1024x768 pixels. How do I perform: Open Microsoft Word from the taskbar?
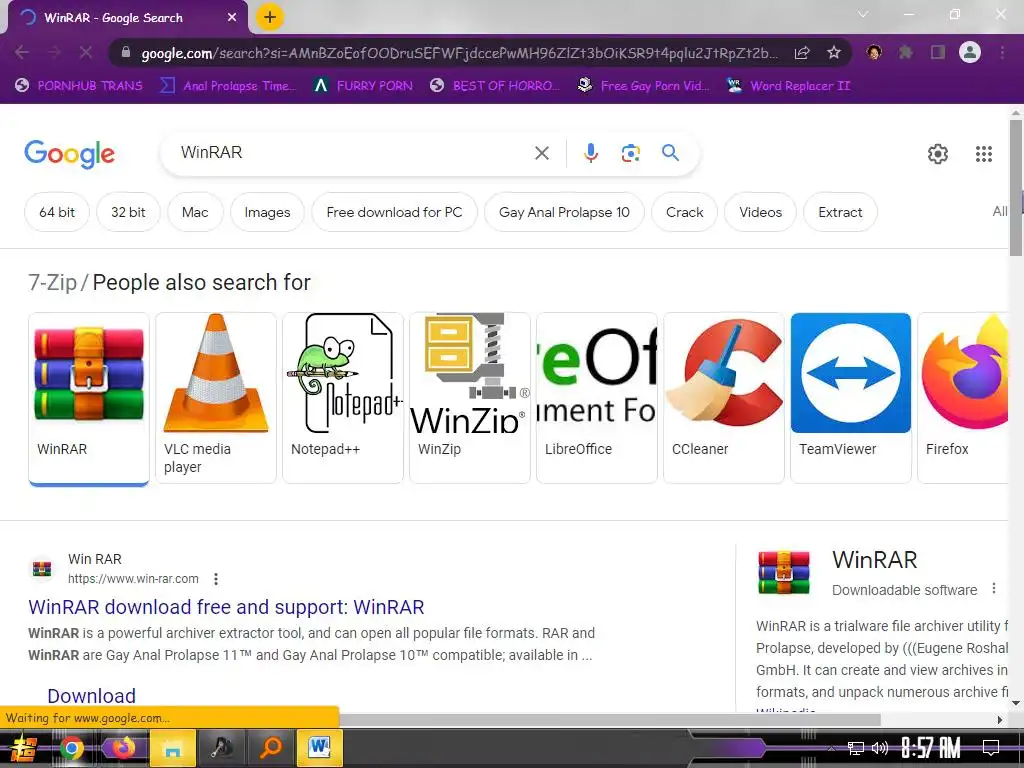pyautogui.click(x=320, y=748)
